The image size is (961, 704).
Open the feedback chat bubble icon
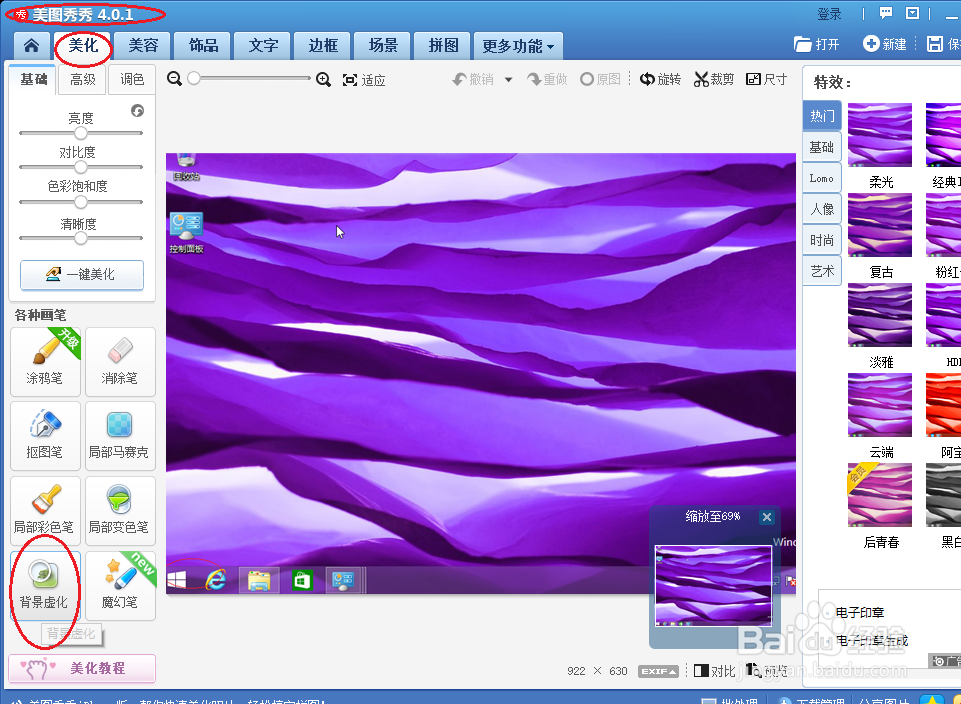(x=886, y=13)
